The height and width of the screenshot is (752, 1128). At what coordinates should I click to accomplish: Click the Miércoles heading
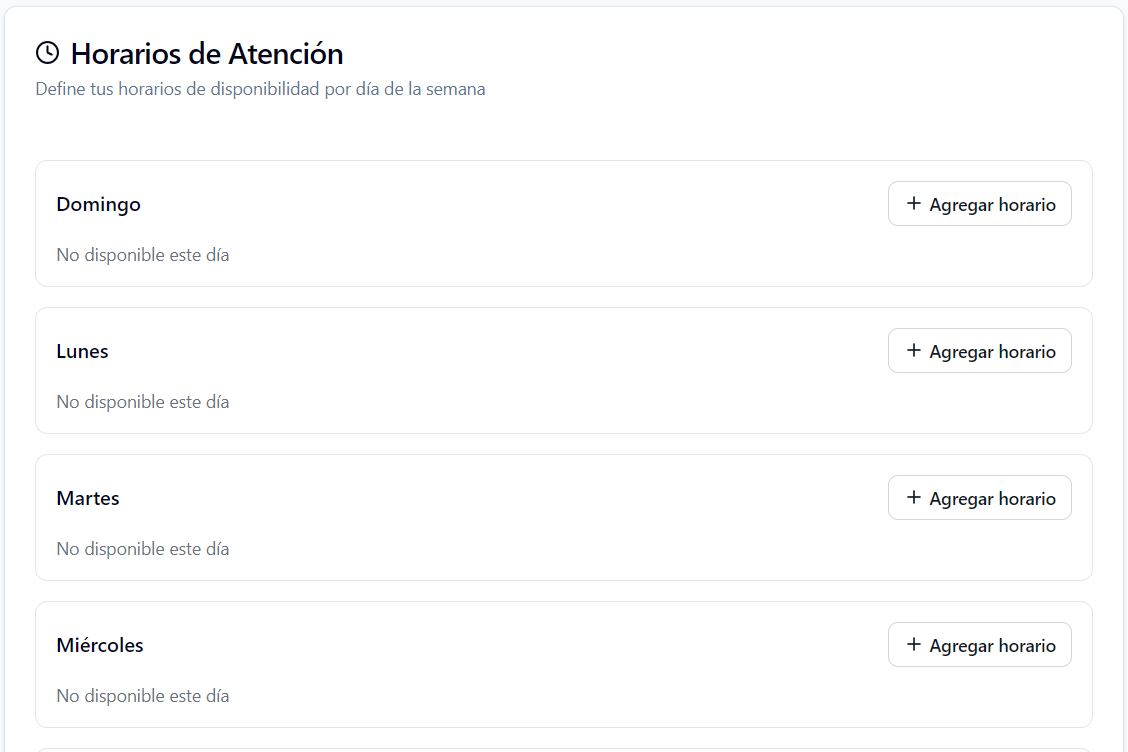(100, 644)
